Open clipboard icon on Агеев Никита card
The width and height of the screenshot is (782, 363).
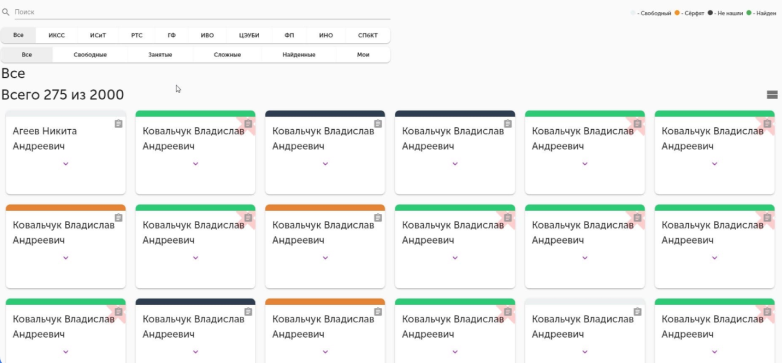pyautogui.click(x=118, y=124)
